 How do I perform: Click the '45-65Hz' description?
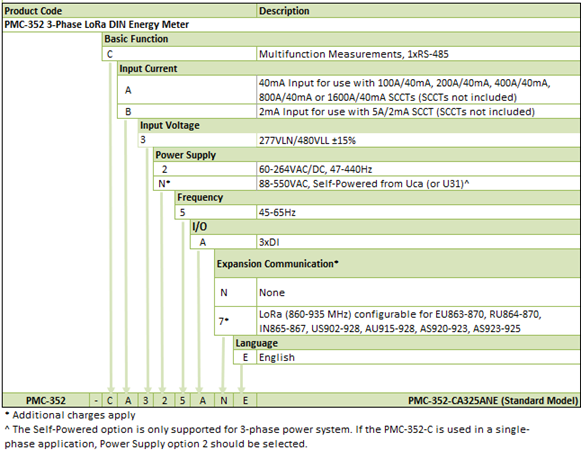click(277, 212)
